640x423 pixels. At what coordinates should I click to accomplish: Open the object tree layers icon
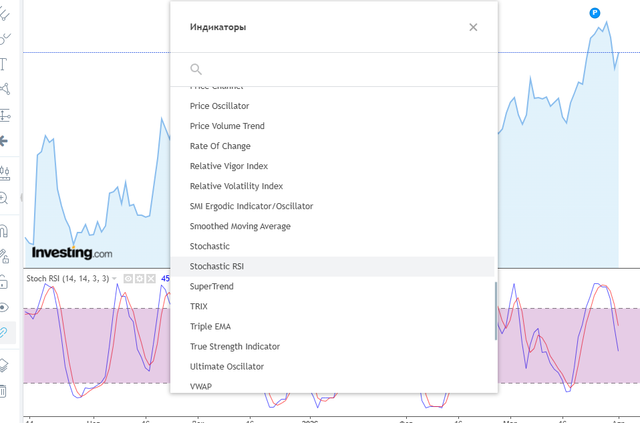click(x=3, y=365)
